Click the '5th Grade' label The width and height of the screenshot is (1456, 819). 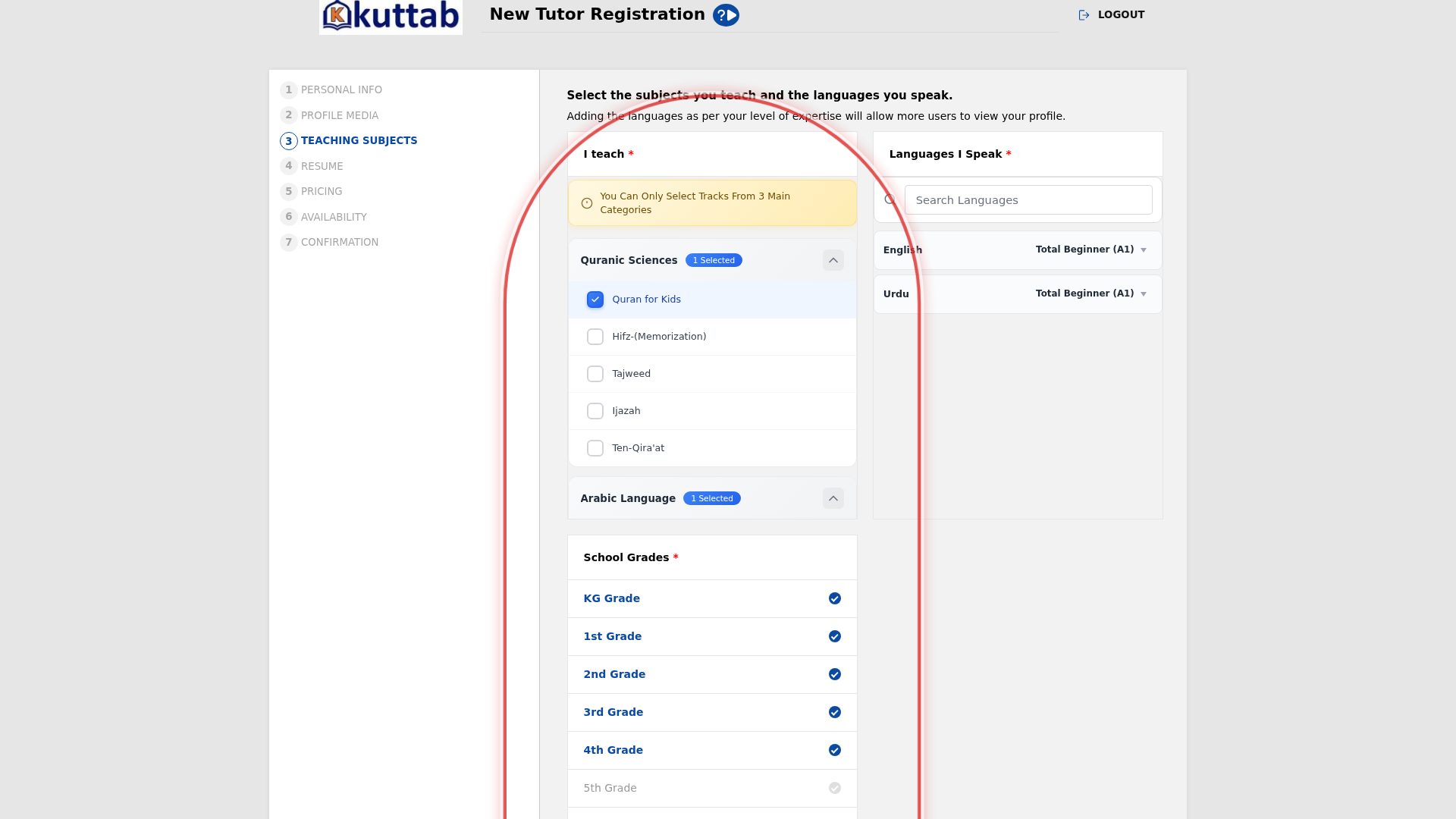click(x=610, y=788)
